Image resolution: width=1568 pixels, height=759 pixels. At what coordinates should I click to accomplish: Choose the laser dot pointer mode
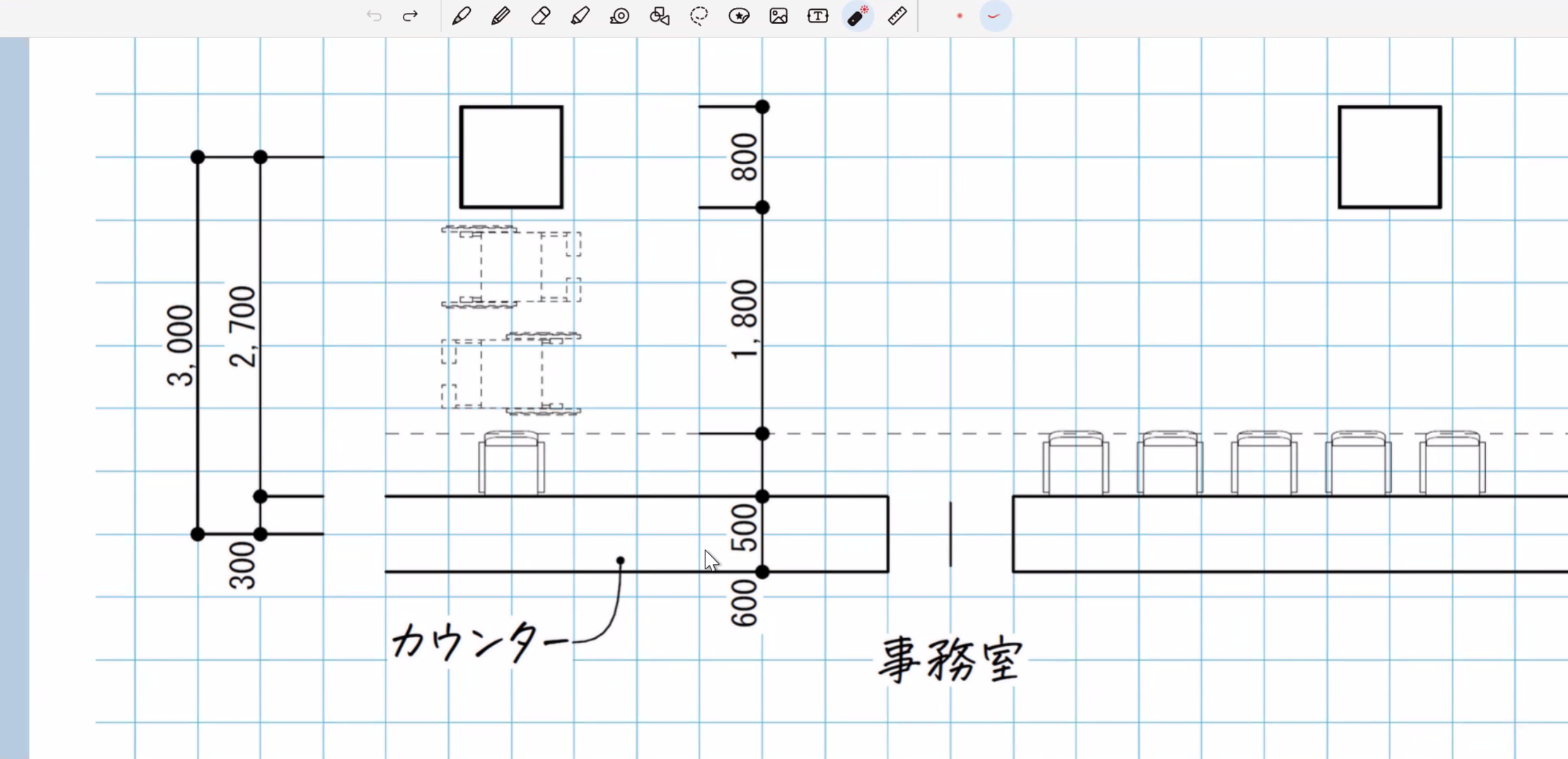pyautogui.click(x=959, y=16)
